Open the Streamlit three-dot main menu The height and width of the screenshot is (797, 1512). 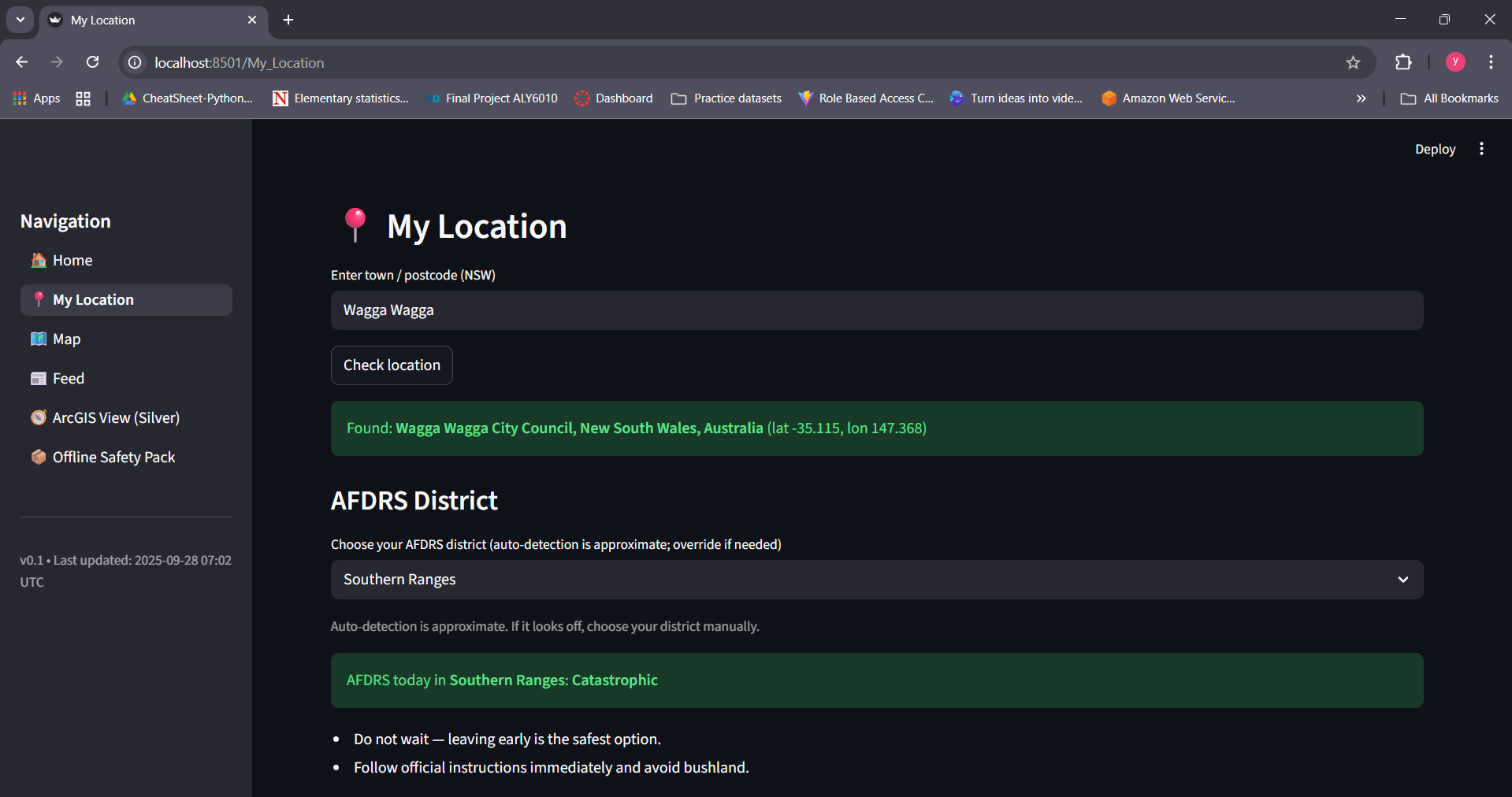(1481, 149)
